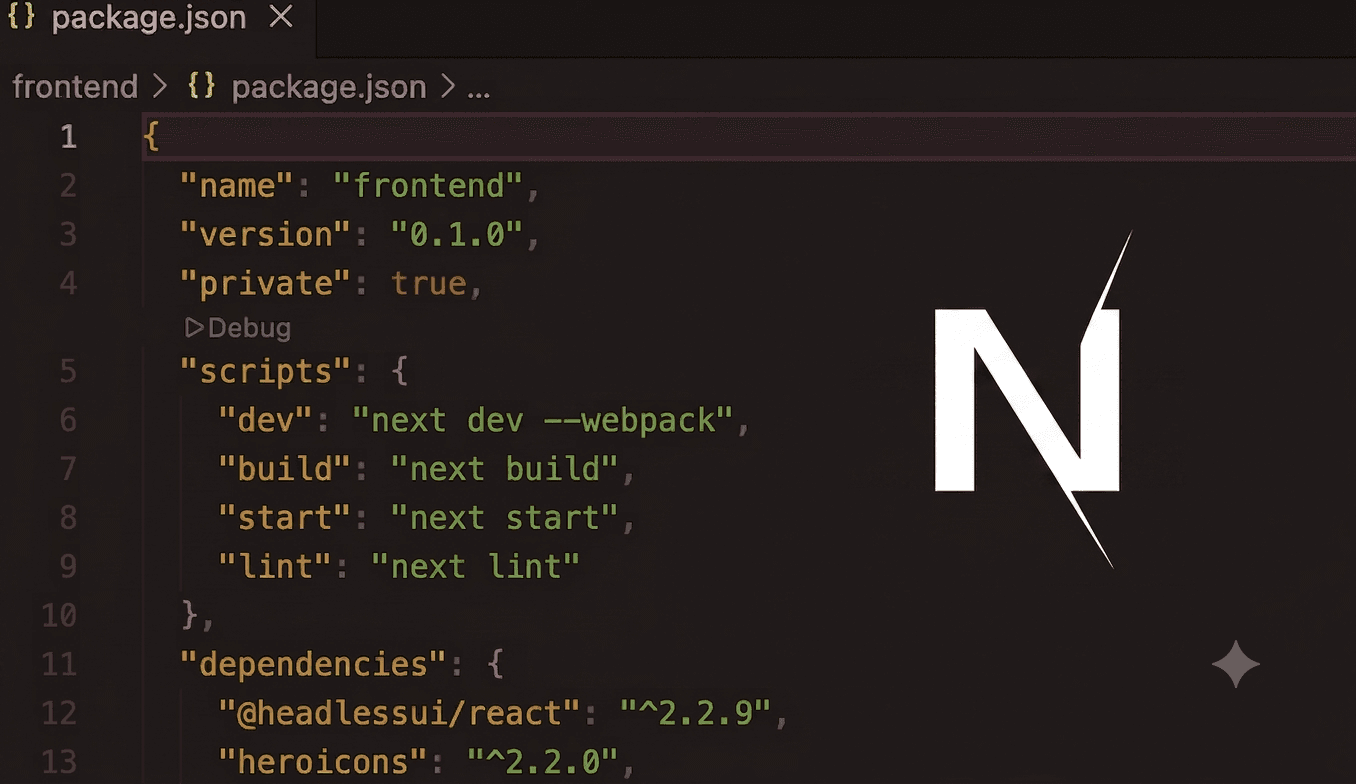1356x784 pixels.
Task: Click the "build" script key
Action: [286, 469]
